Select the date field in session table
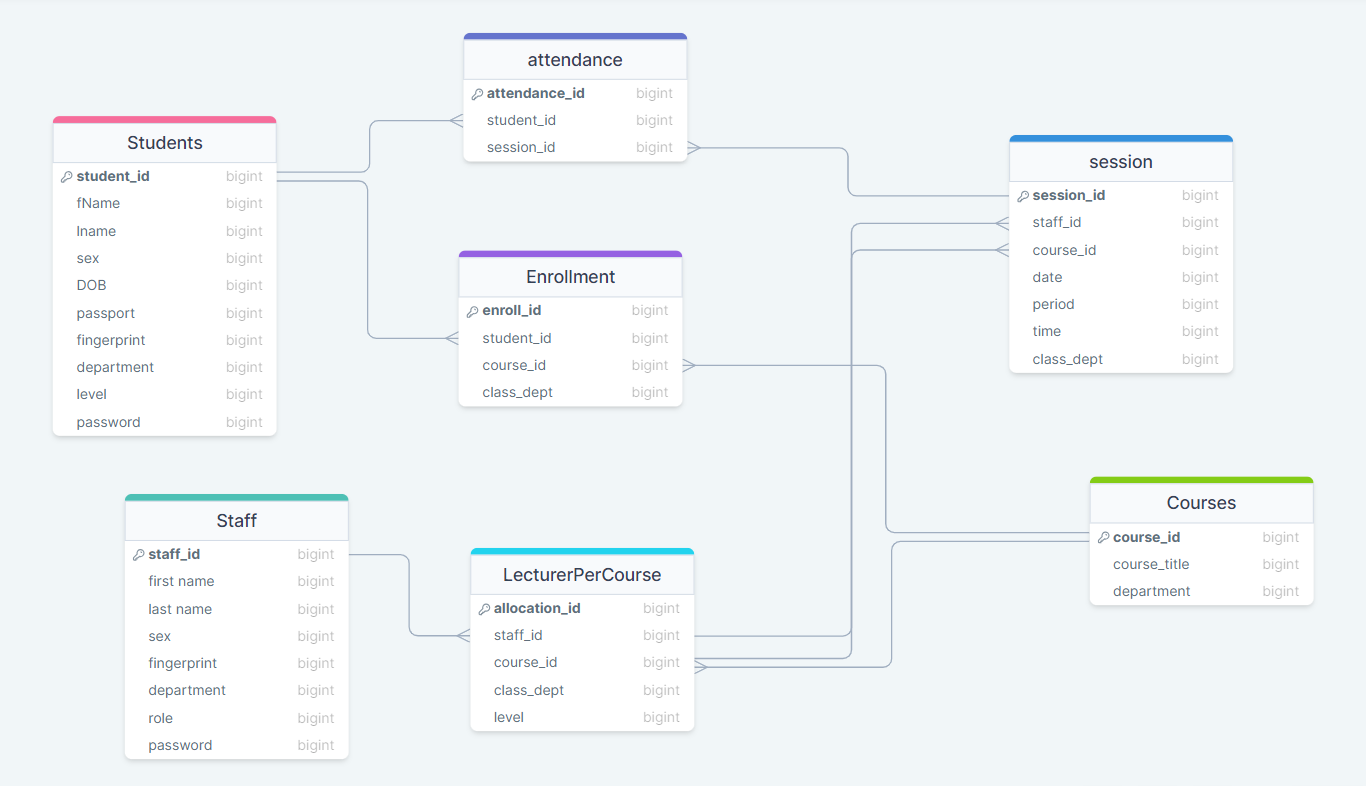 1121,277
